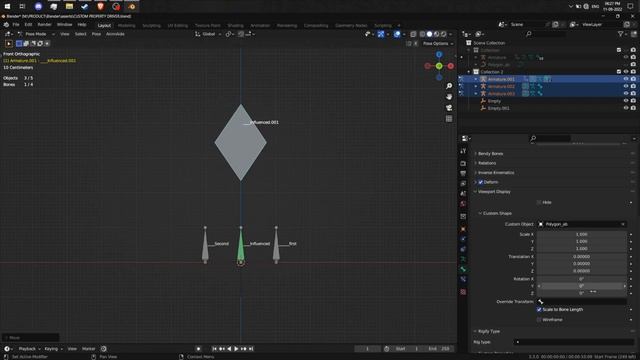
Task: Expand the Bendy Bones panel
Action: (x=490, y=154)
